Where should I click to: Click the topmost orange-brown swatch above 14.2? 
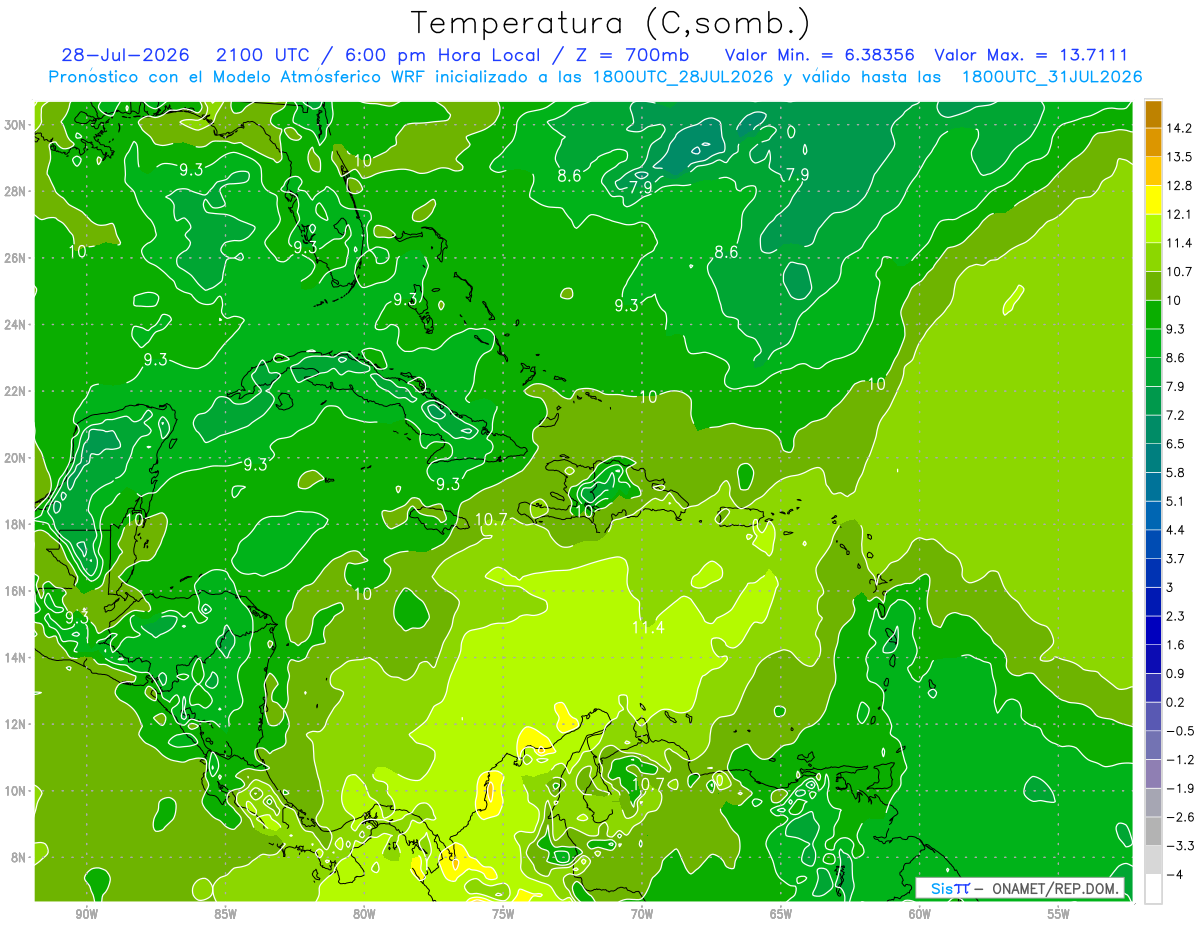click(x=1153, y=114)
